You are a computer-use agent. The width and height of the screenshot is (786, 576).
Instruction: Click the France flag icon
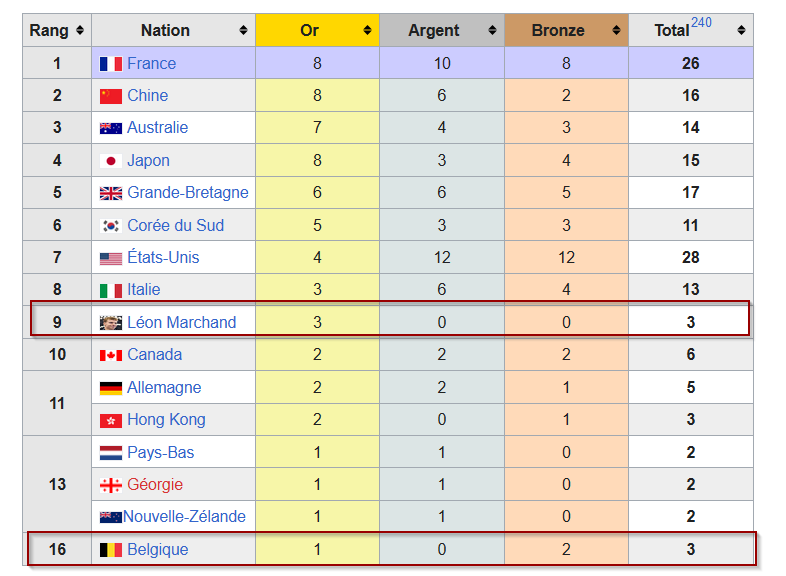pos(111,64)
